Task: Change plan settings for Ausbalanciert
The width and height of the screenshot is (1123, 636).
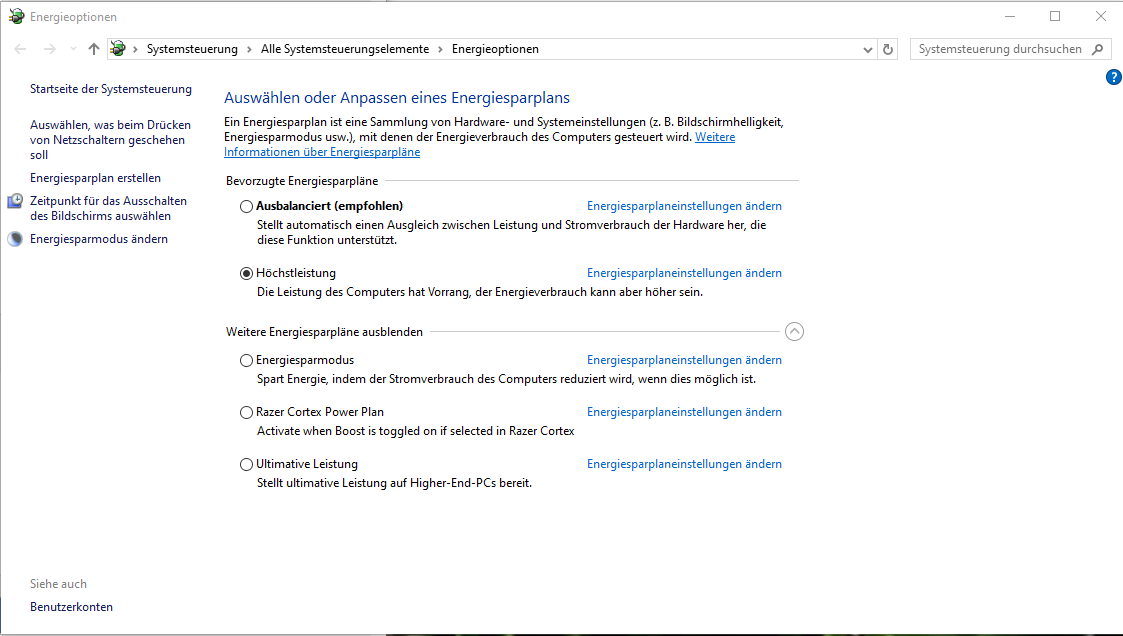Action: pos(684,206)
